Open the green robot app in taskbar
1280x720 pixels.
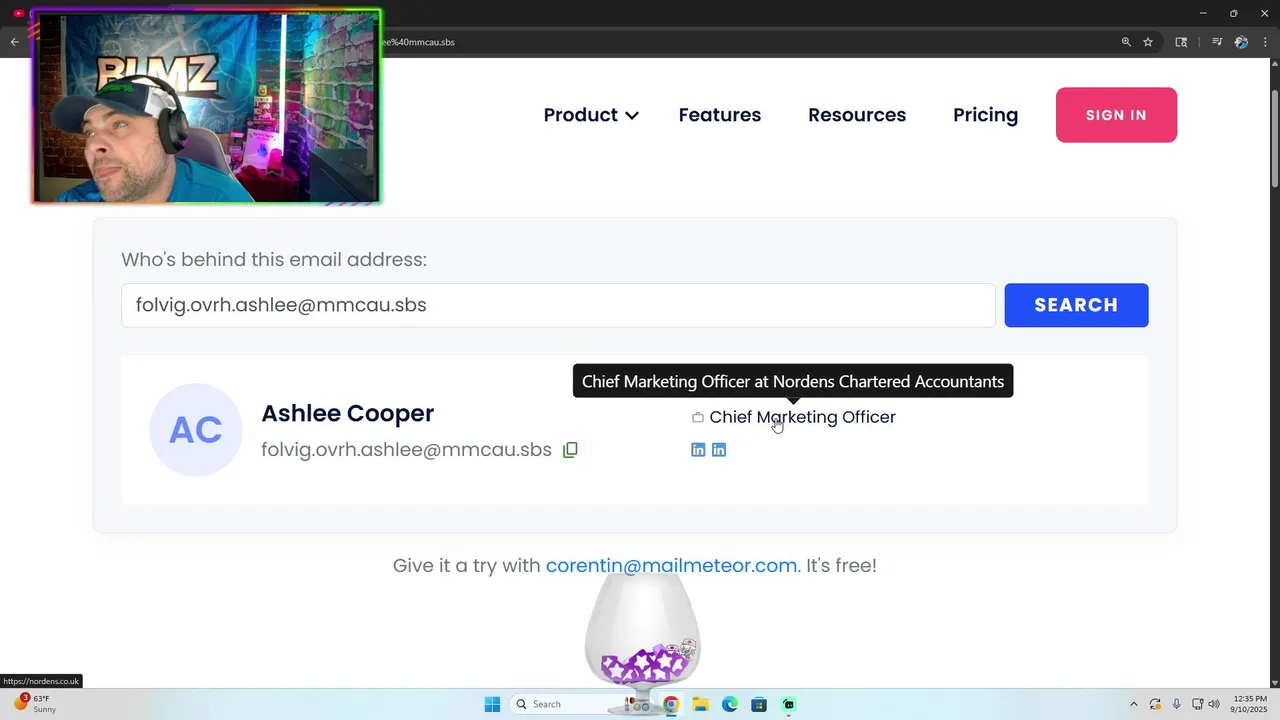(789, 704)
